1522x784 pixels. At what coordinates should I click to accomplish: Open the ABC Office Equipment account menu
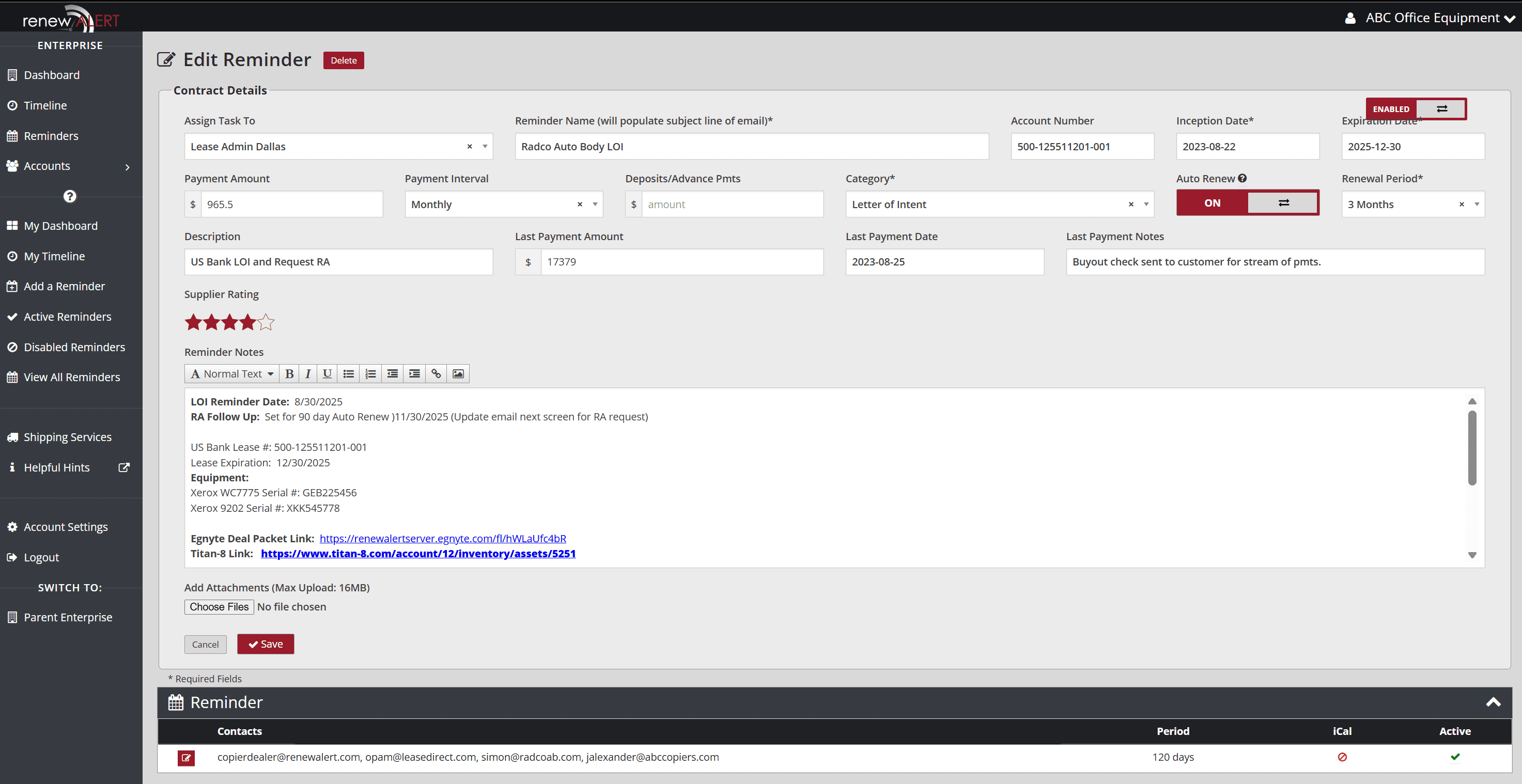click(1431, 17)
